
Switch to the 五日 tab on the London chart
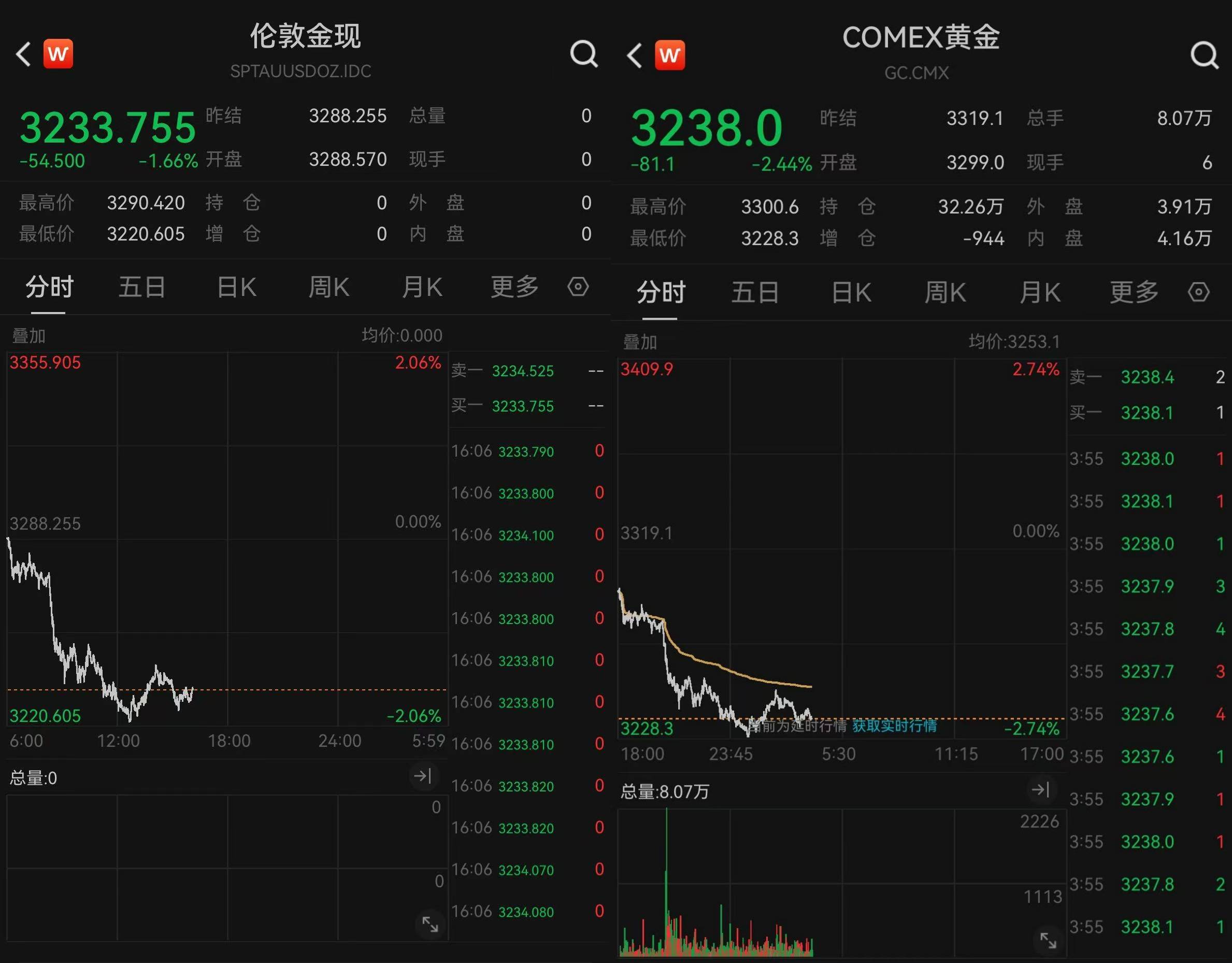[x=142, y=287]
